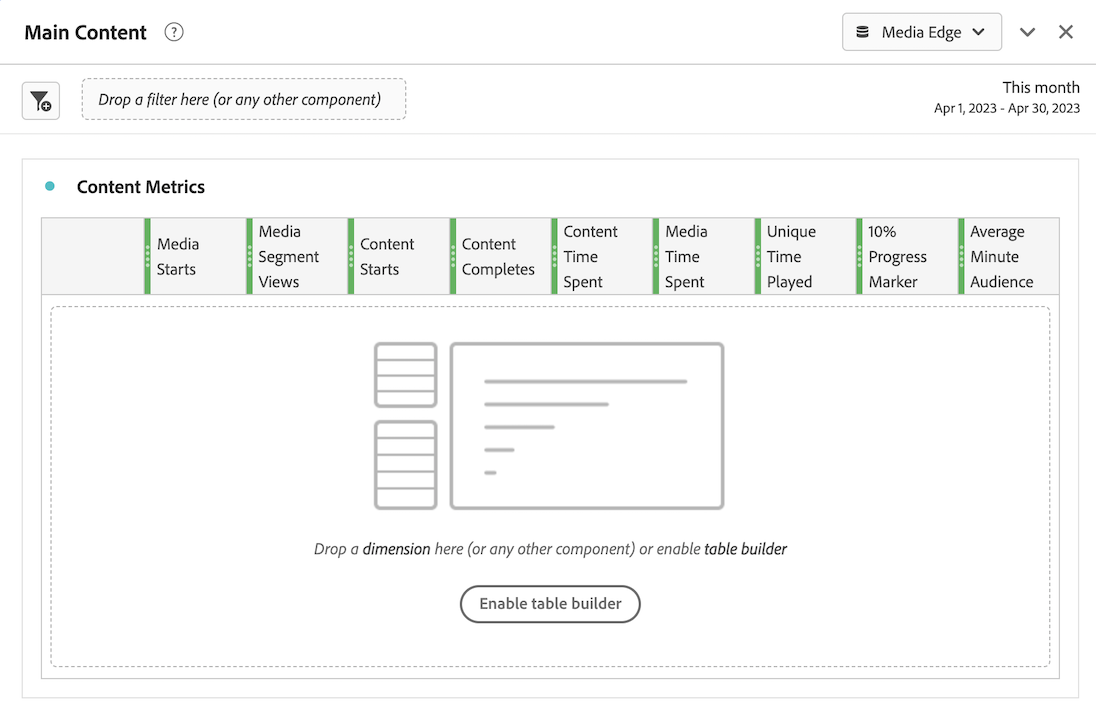Click the Enable table builder button

(x=550, y=604)
